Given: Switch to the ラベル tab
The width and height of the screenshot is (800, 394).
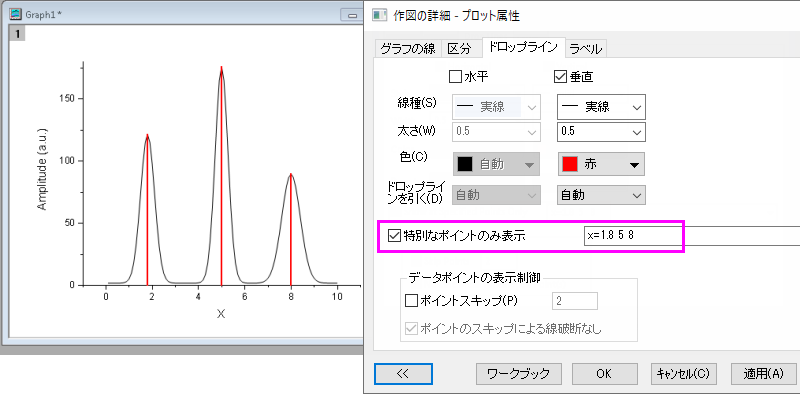Looking at the screenshot, I should pyautogui.click(x=586, y=49).
